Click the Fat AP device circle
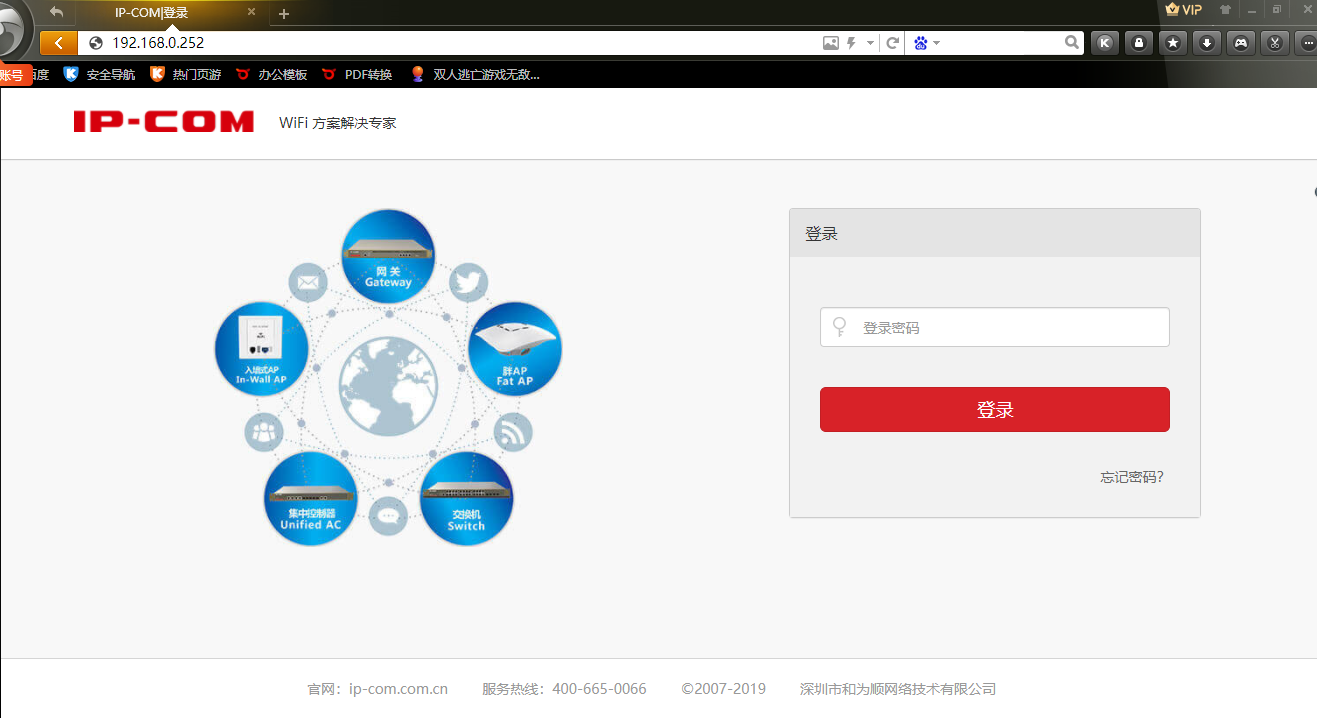Screen dimensions: 1317x718 pos(515,349)
